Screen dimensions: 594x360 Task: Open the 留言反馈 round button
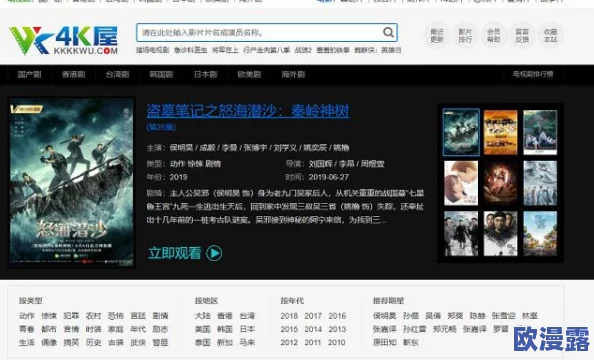(x=522, y=35)
